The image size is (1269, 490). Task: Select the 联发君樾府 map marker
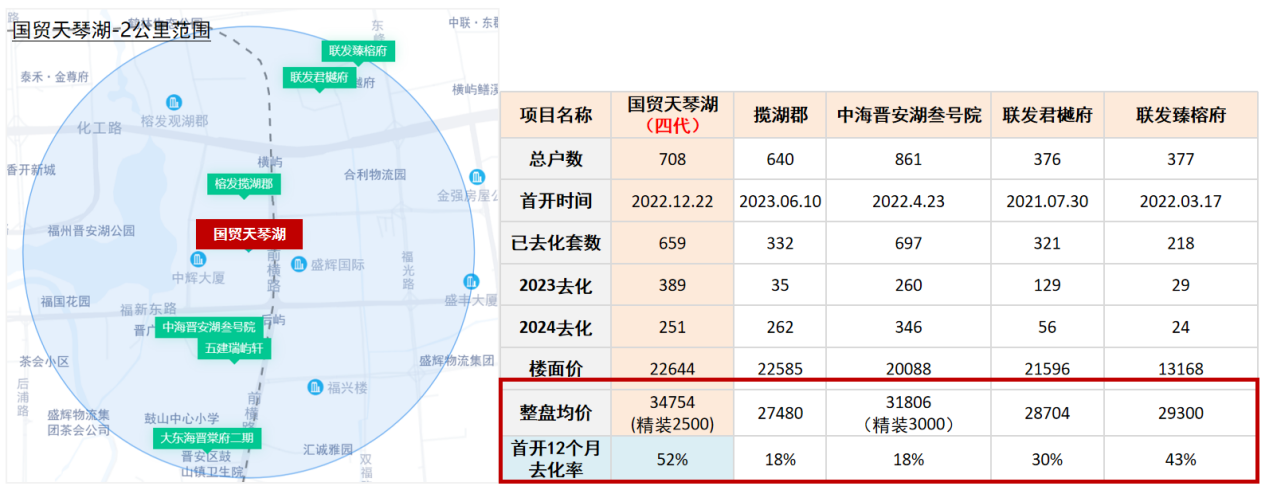(x=319, y=77)
